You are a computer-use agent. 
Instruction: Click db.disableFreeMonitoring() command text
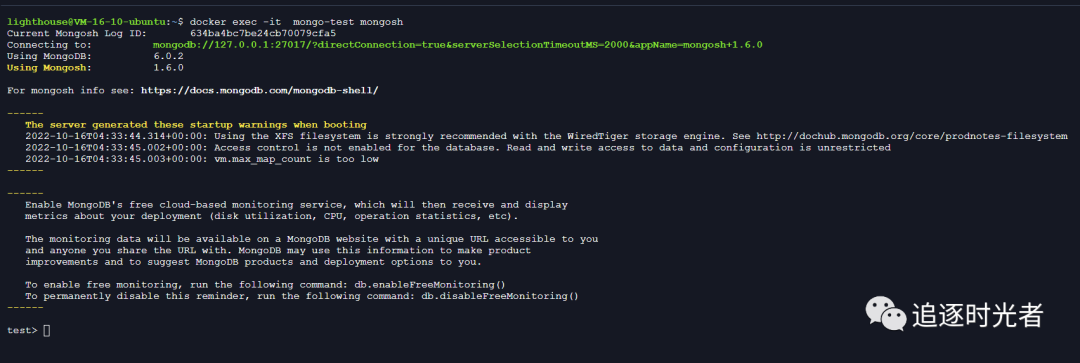pos(500,296)
